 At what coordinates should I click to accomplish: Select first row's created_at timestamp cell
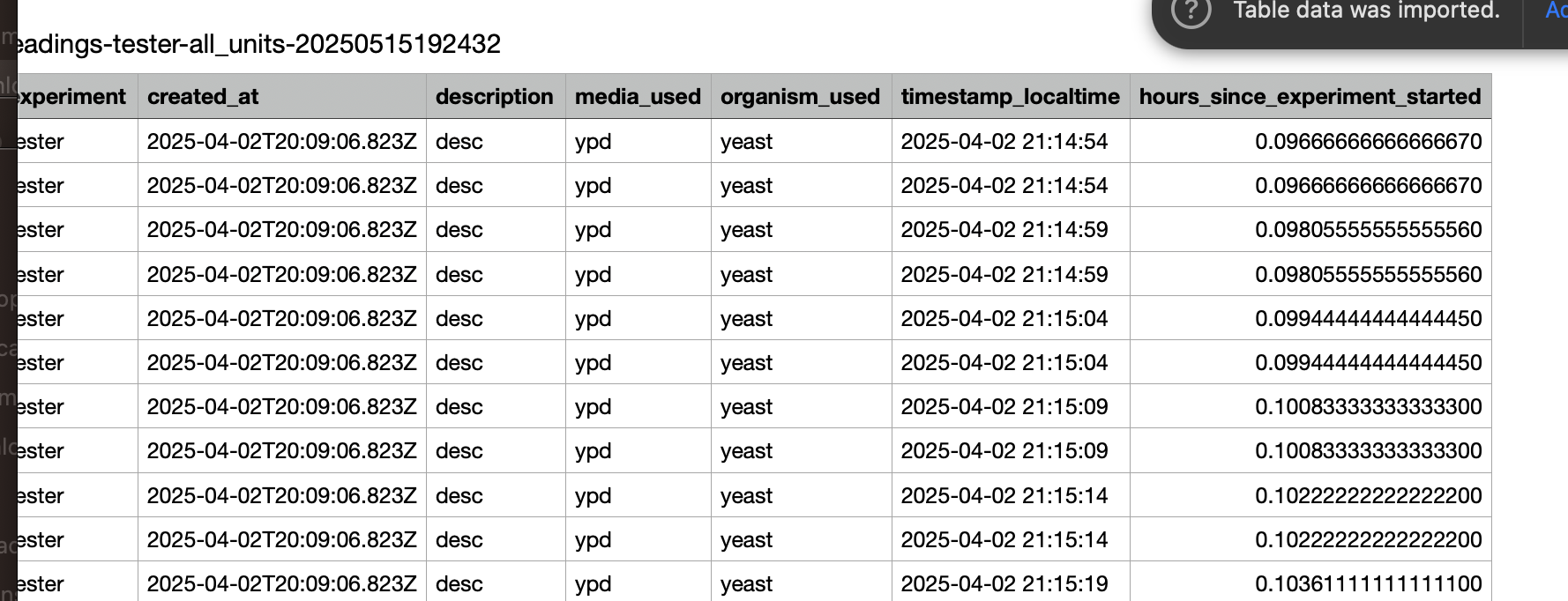click(282, 141)
